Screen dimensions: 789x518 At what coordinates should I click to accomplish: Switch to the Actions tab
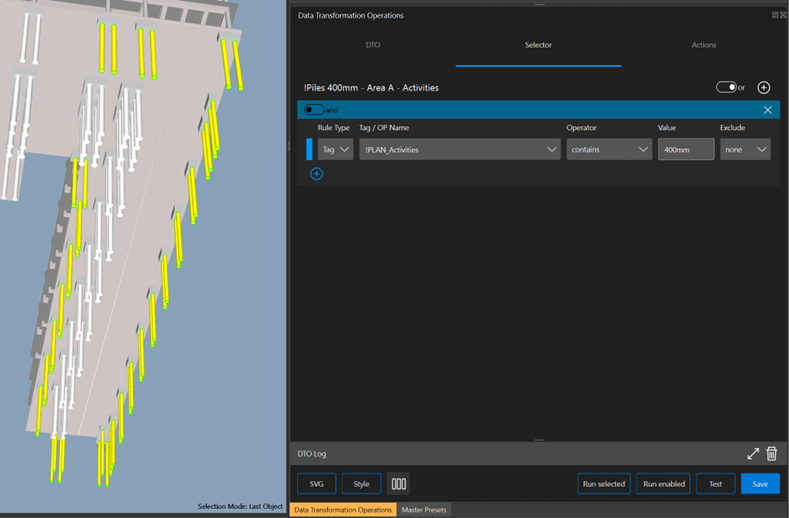click(x=704, y=45)
